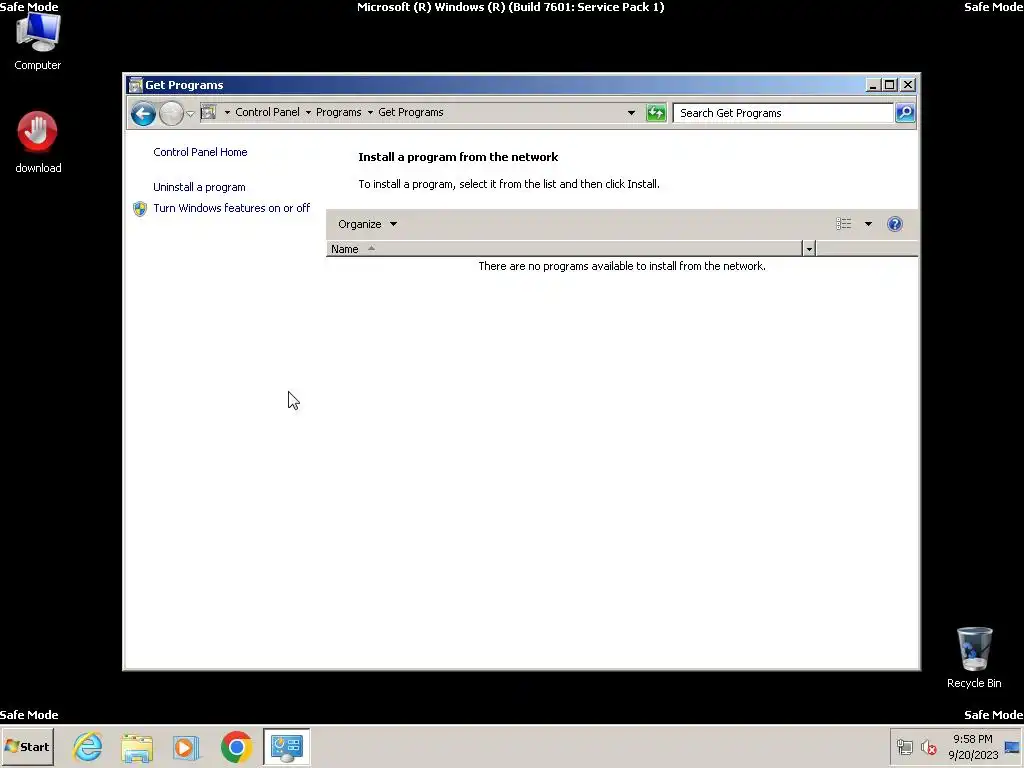Click the shield icon beside Windows features
1024x768 pixels.
pyautogui.click(x=140, y=209)
